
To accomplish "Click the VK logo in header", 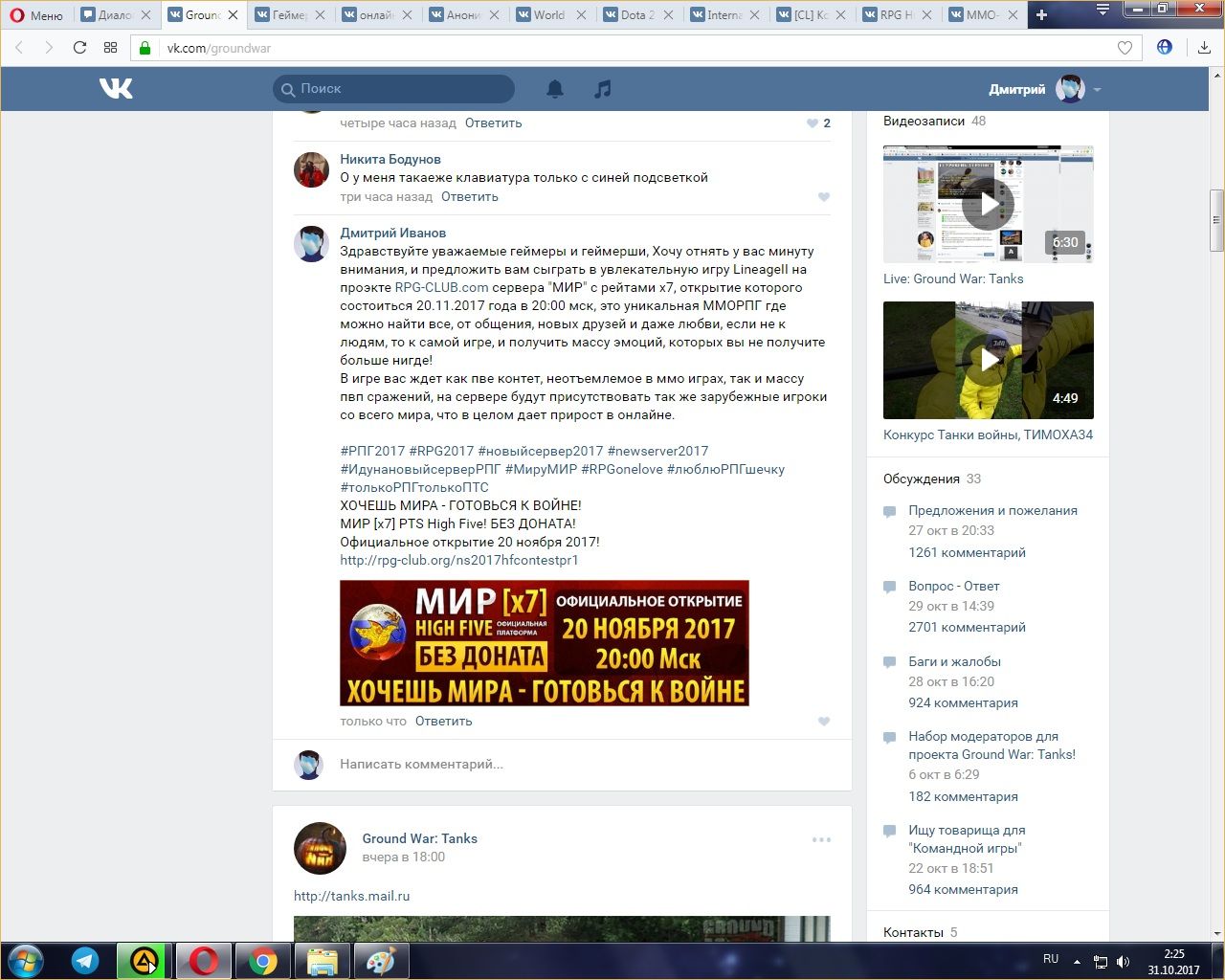I will pyautogui.click(x=116, y=89).
